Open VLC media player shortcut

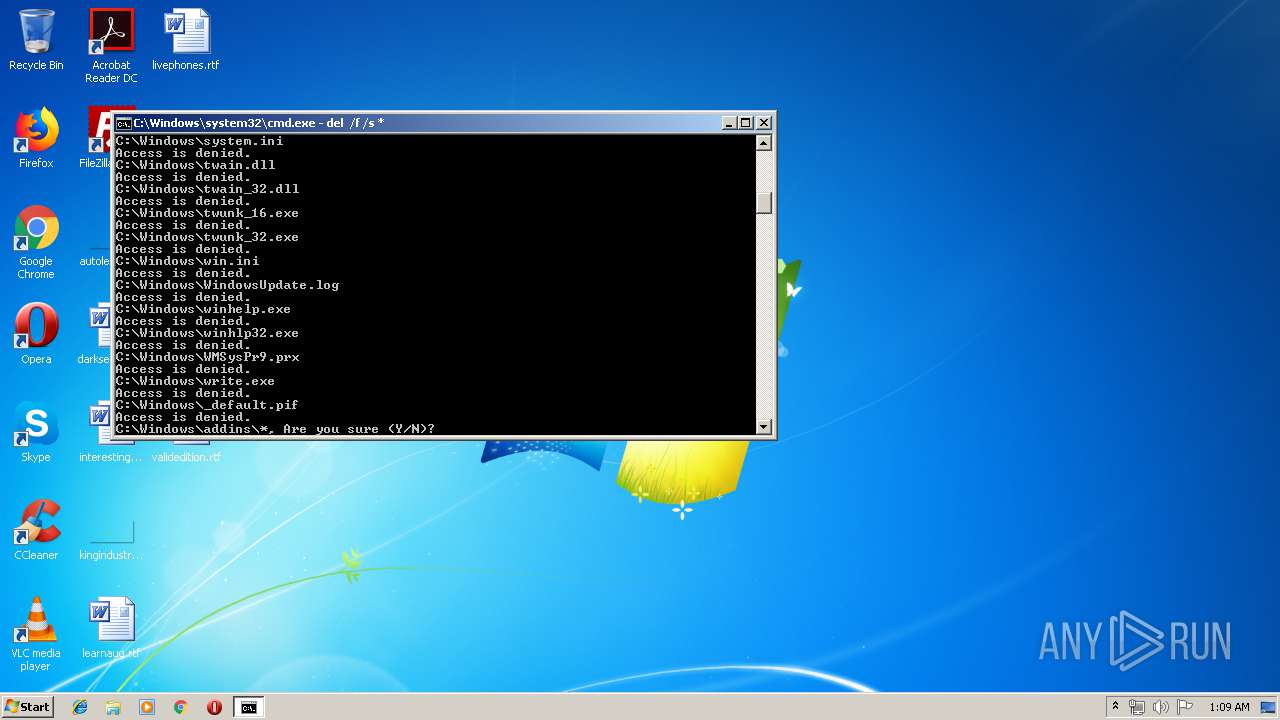pyautogui.click(x=36, y=634)
